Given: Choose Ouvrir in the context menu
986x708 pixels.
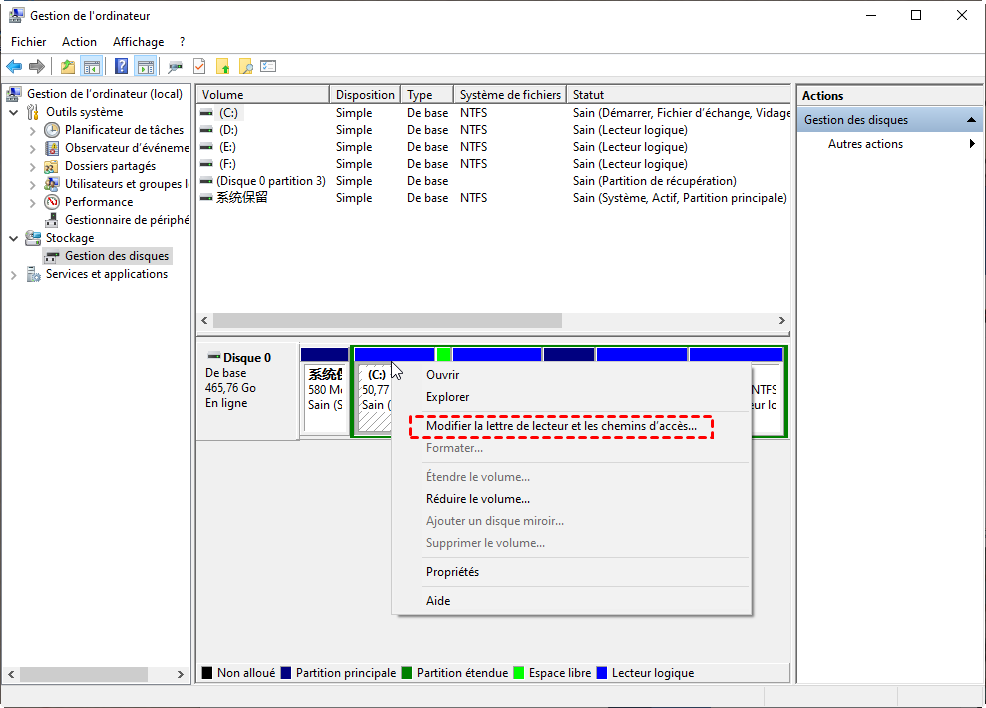Looking at the screenshot, I should coord(572,375).
